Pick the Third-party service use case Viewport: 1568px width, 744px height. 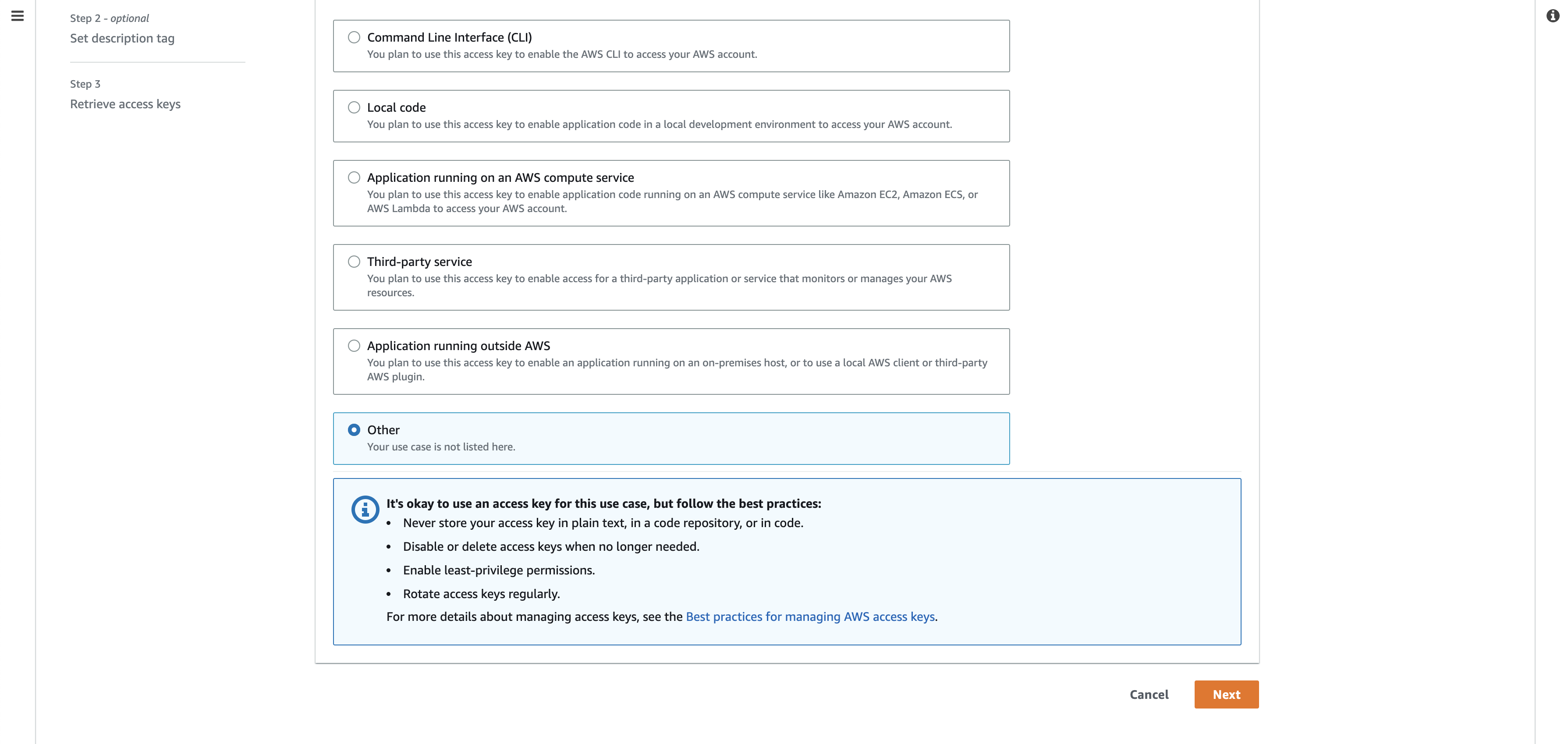[x=354, y=261]
